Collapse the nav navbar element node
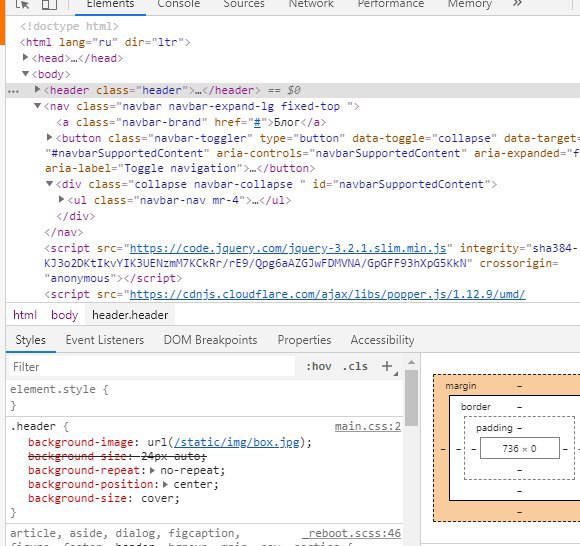 (37, 106)
